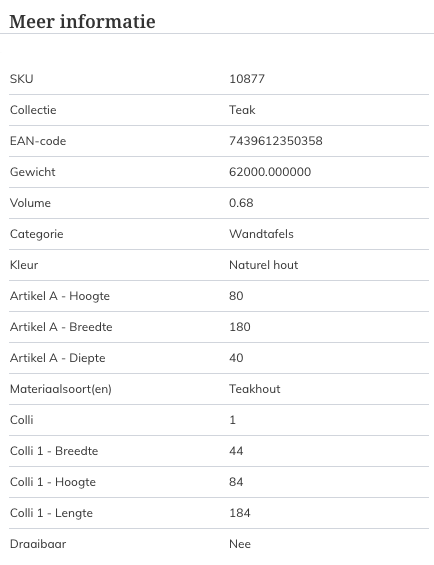
Task: Click the Collectie value Teak
Action: [242, 110]
